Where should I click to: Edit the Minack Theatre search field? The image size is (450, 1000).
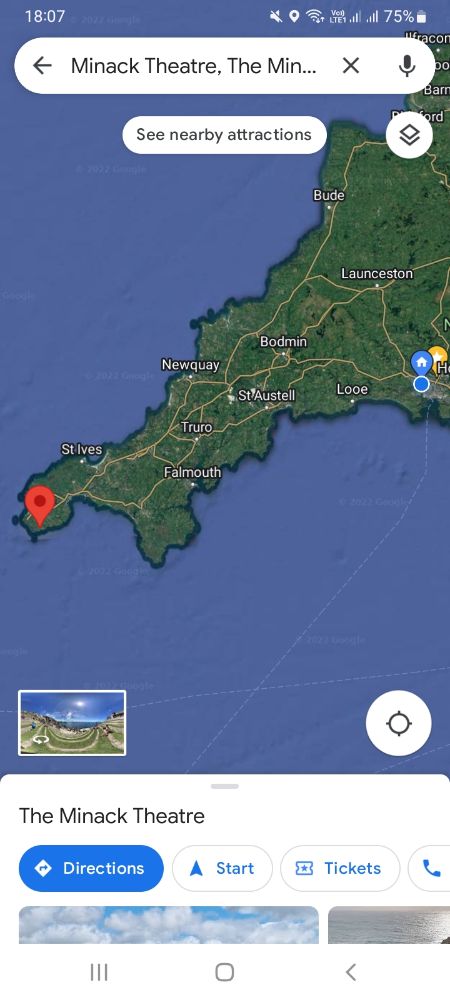tap(194, 65)
